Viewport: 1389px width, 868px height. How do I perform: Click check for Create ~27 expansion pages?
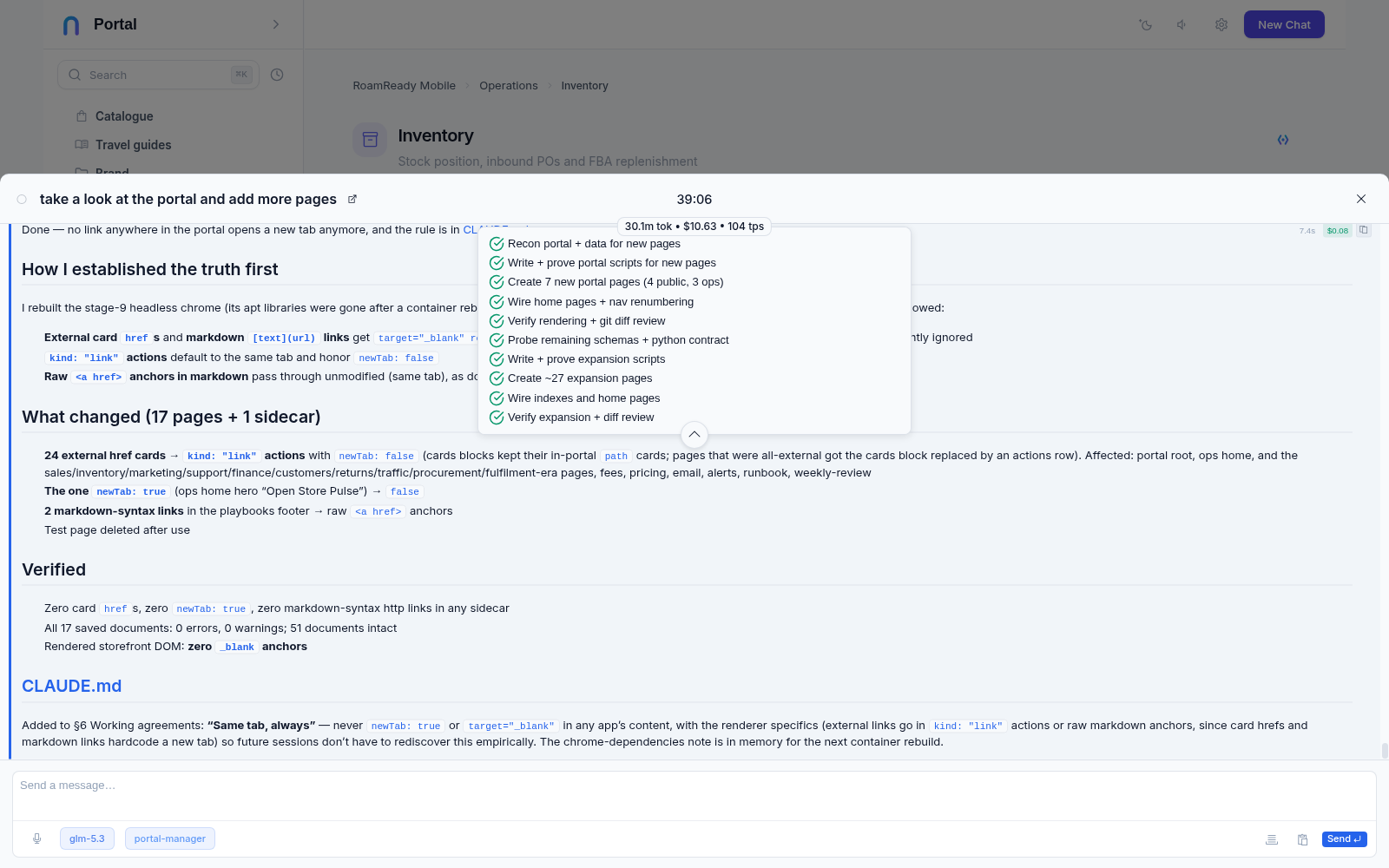(497, 378)
